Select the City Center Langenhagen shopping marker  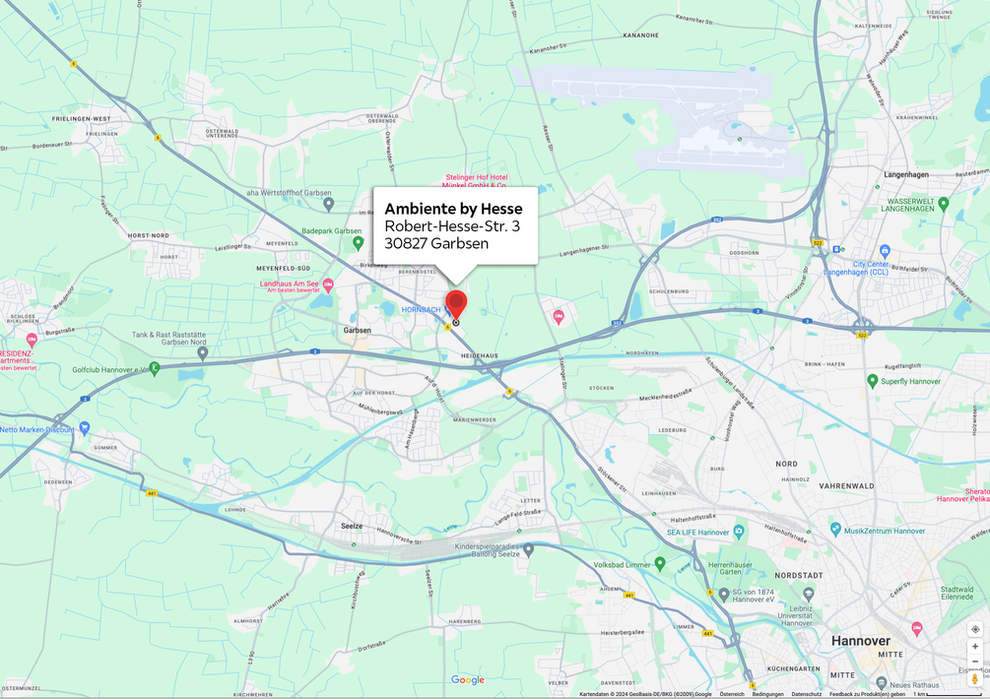coord(885,251)
